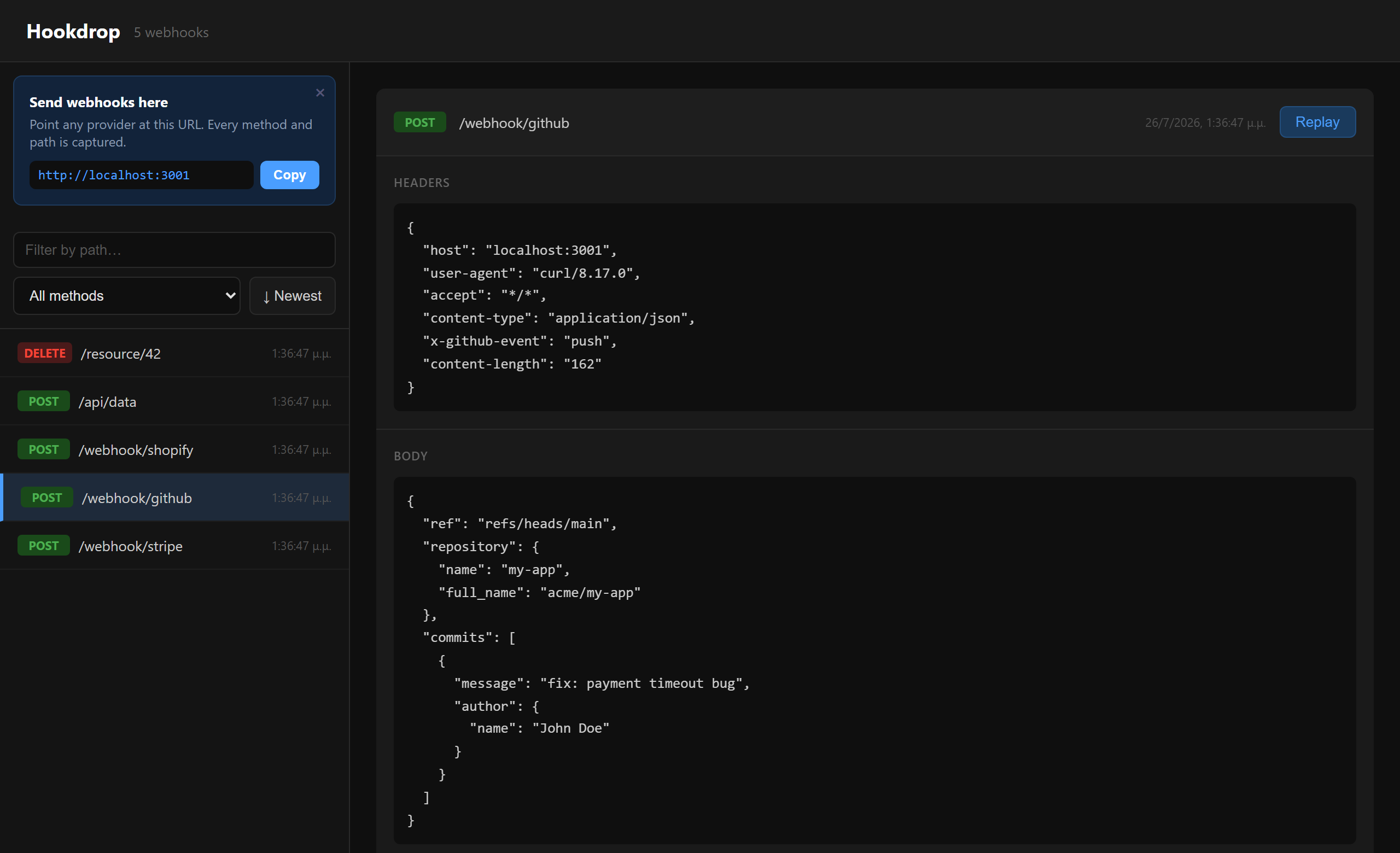The height and width of the screenshot is (853, 1400).
Task: Open the DELETE /resource/42 webhook
Action: coord(174,353)
